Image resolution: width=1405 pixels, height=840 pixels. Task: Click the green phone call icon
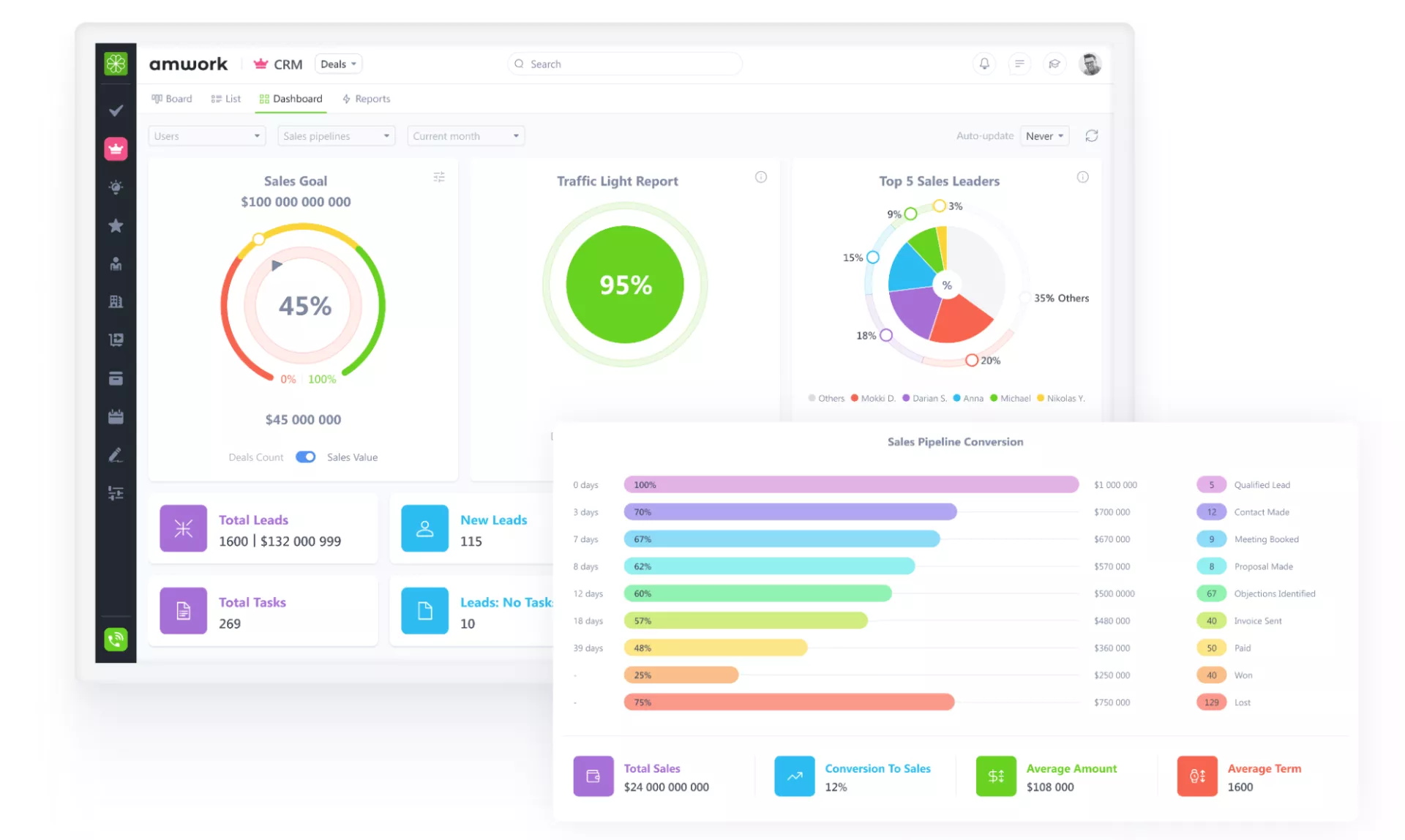click(x=116, y=640)
